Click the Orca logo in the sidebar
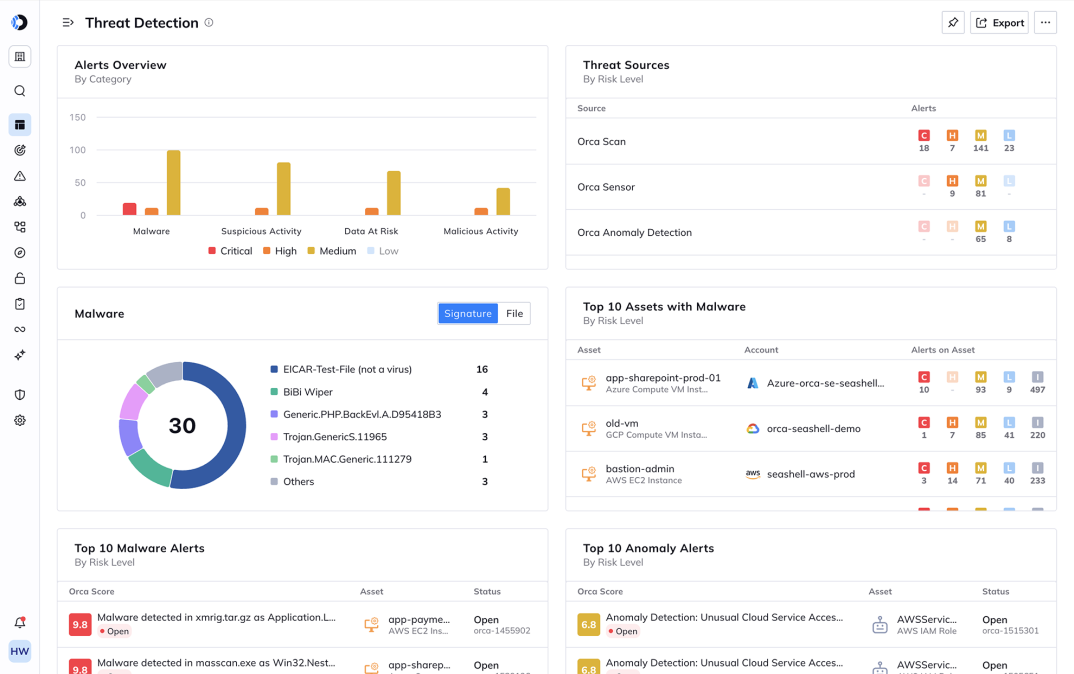 coord(19,23)
